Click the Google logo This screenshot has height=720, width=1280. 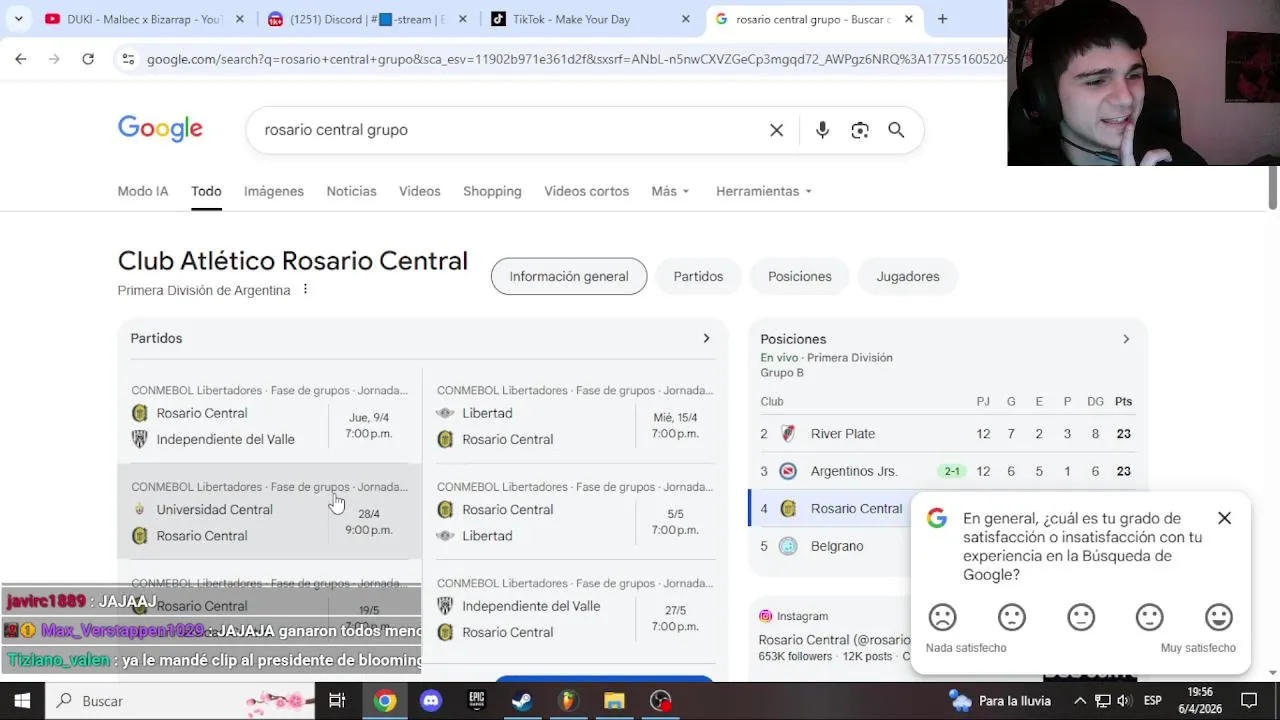[x=160, y=129]
